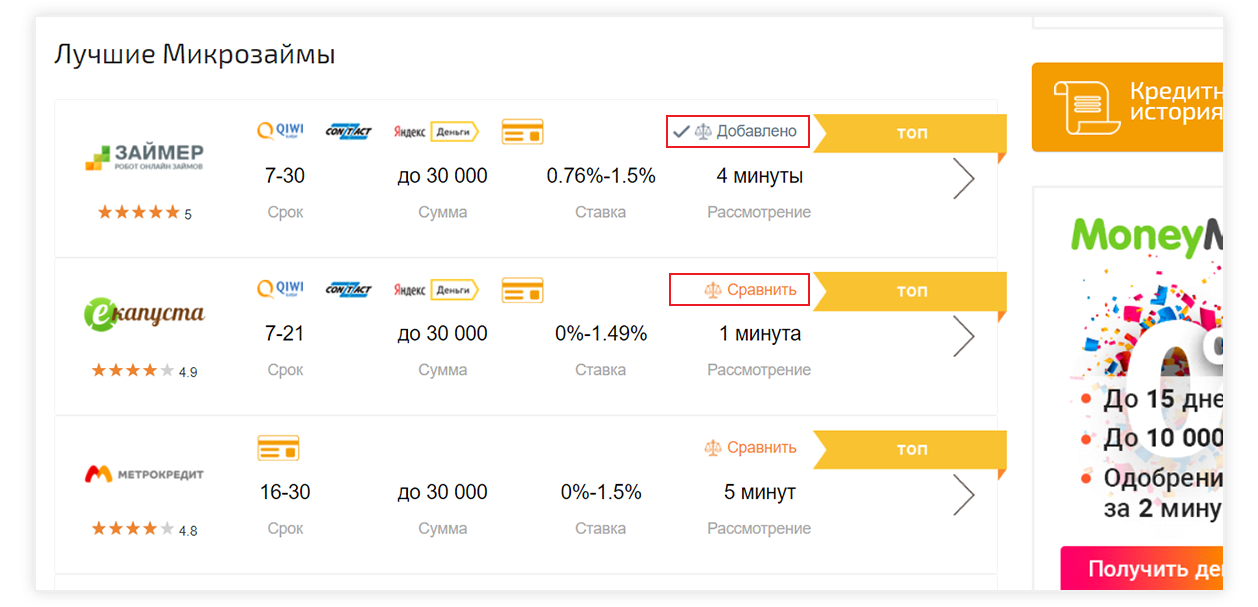Expand Екапуста offer with the right chevron
The height and width of the screenshot is (607, 1258).
(x=963, y=337)
